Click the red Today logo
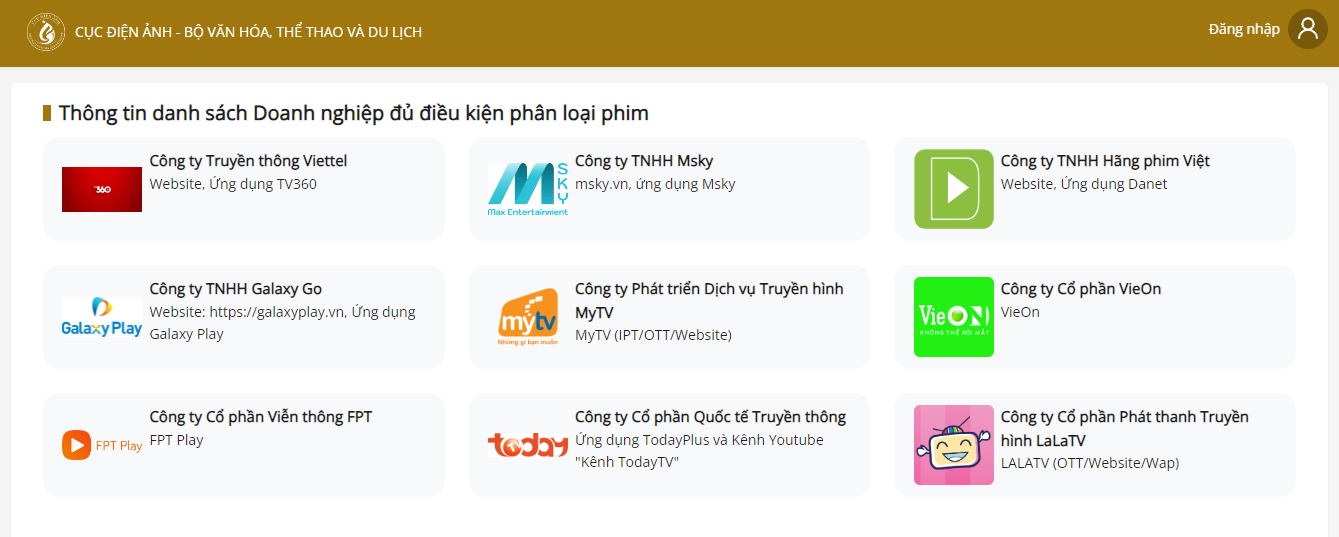 pos(528,445)
